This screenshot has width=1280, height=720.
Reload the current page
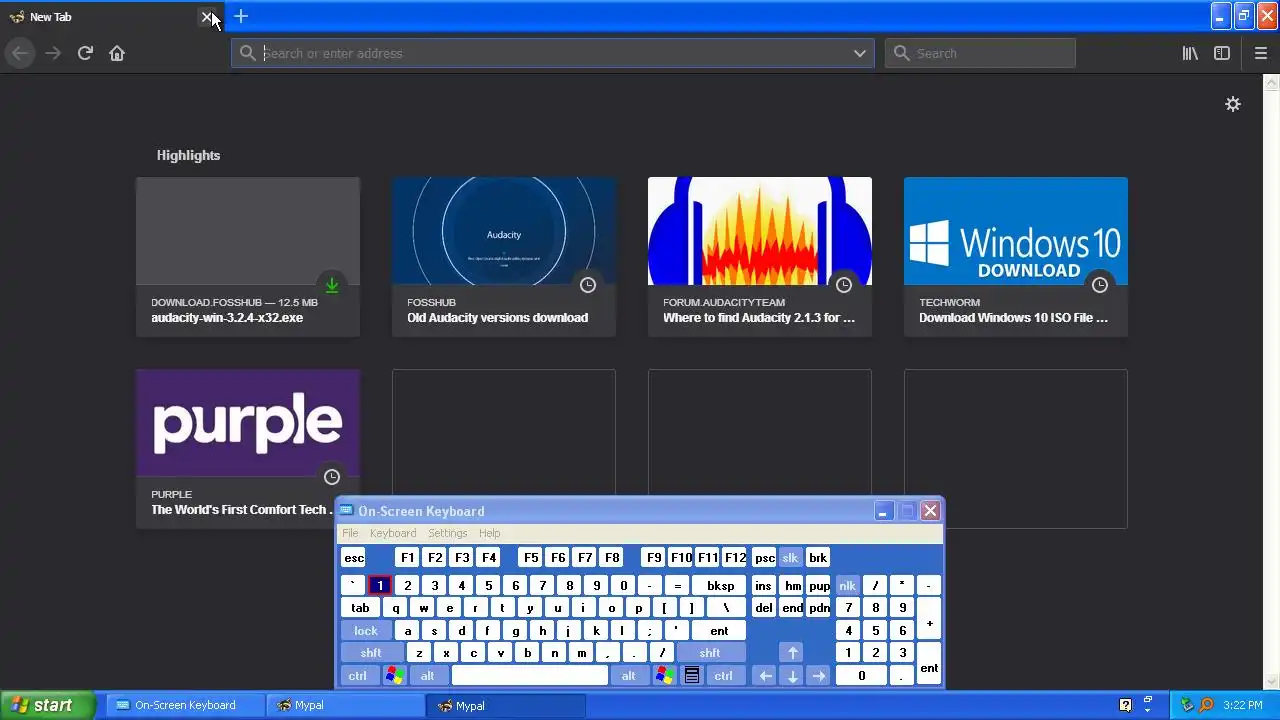click(85, 53)
